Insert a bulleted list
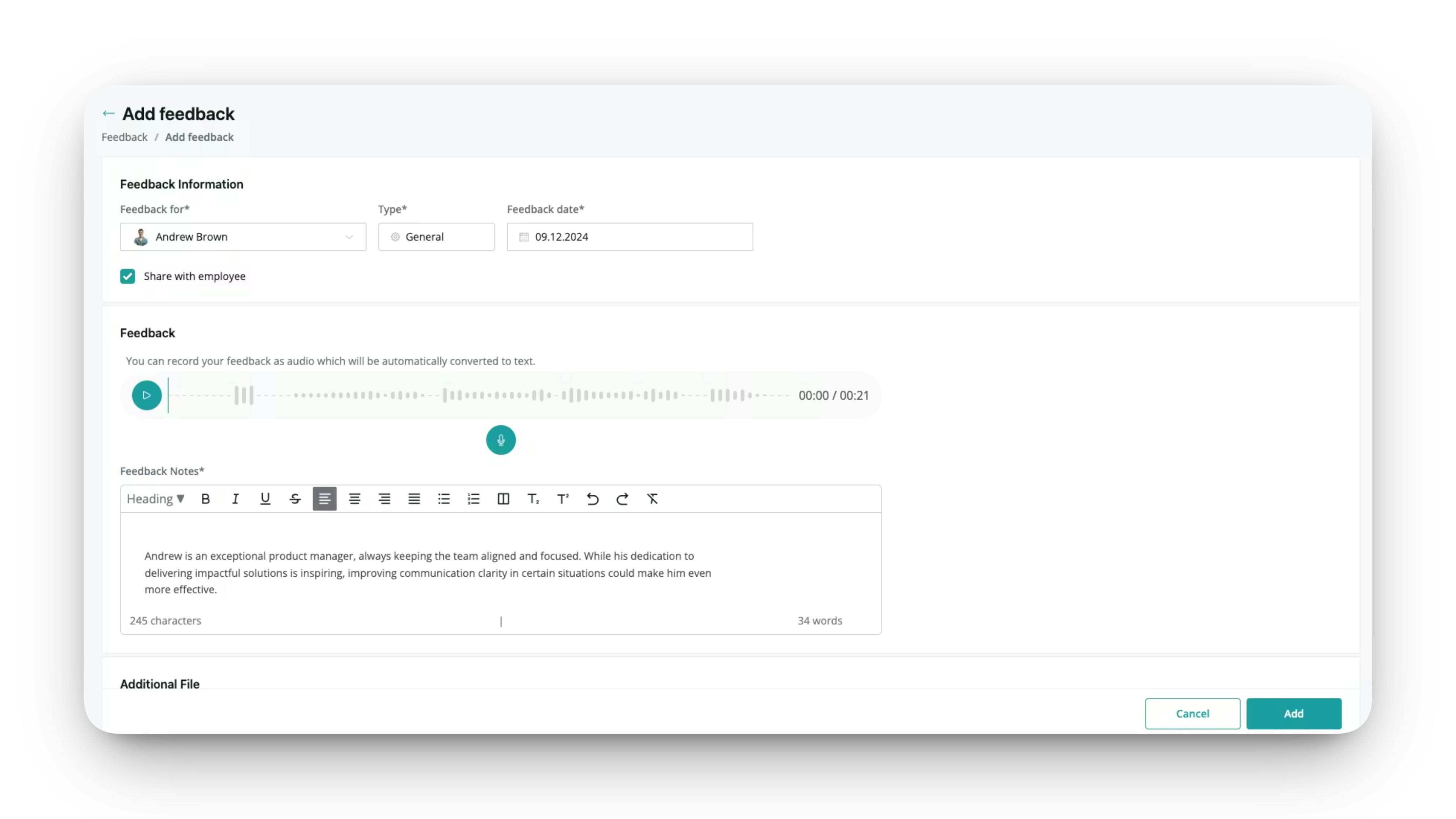The width and height of the screenshot is (1456, 819). coord(444,499)
